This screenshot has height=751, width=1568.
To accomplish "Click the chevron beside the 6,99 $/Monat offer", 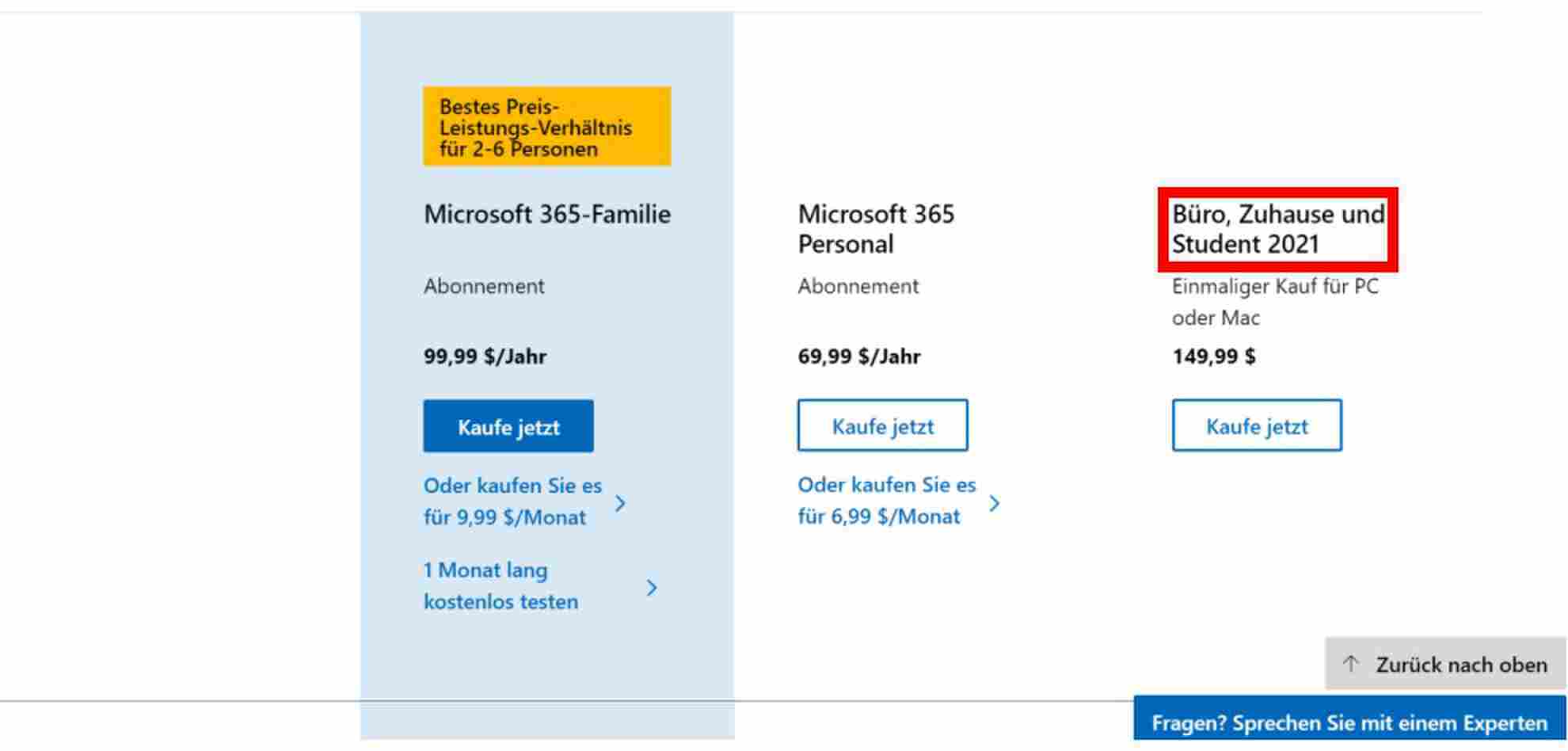I will pos(995,503).
